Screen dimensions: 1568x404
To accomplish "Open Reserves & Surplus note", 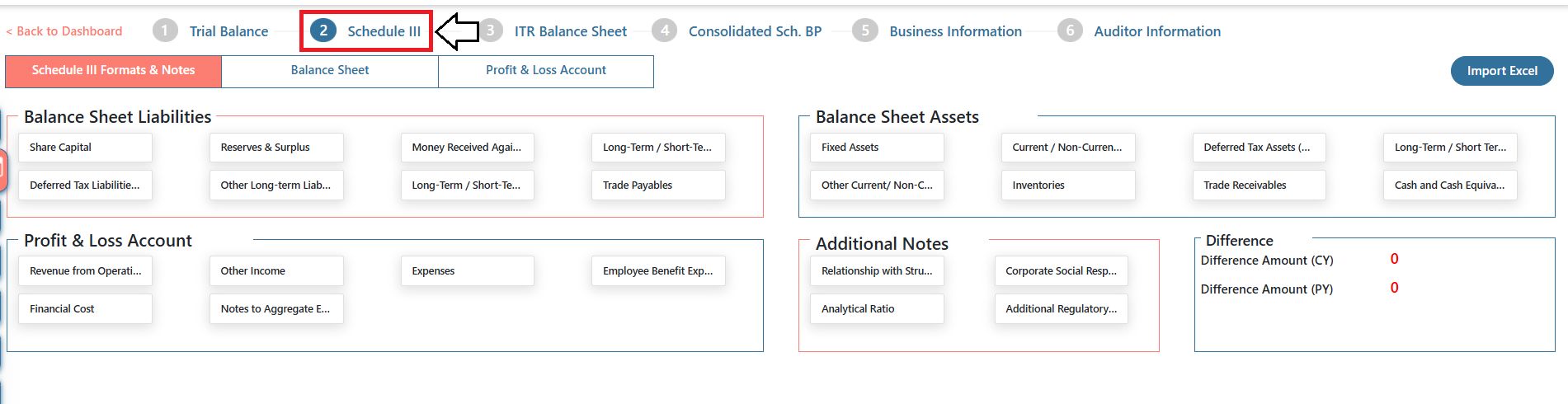I will click(276, 148).
